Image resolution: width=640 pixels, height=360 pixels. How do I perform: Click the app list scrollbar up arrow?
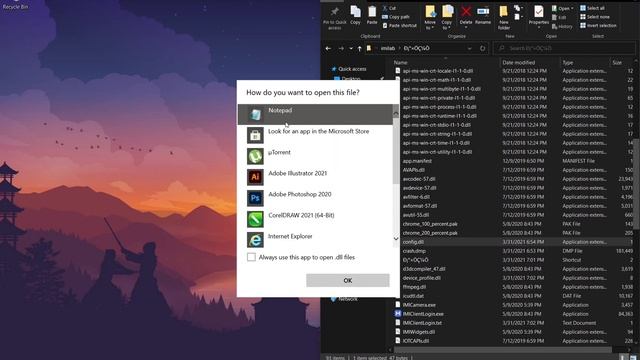pos(396,113)
